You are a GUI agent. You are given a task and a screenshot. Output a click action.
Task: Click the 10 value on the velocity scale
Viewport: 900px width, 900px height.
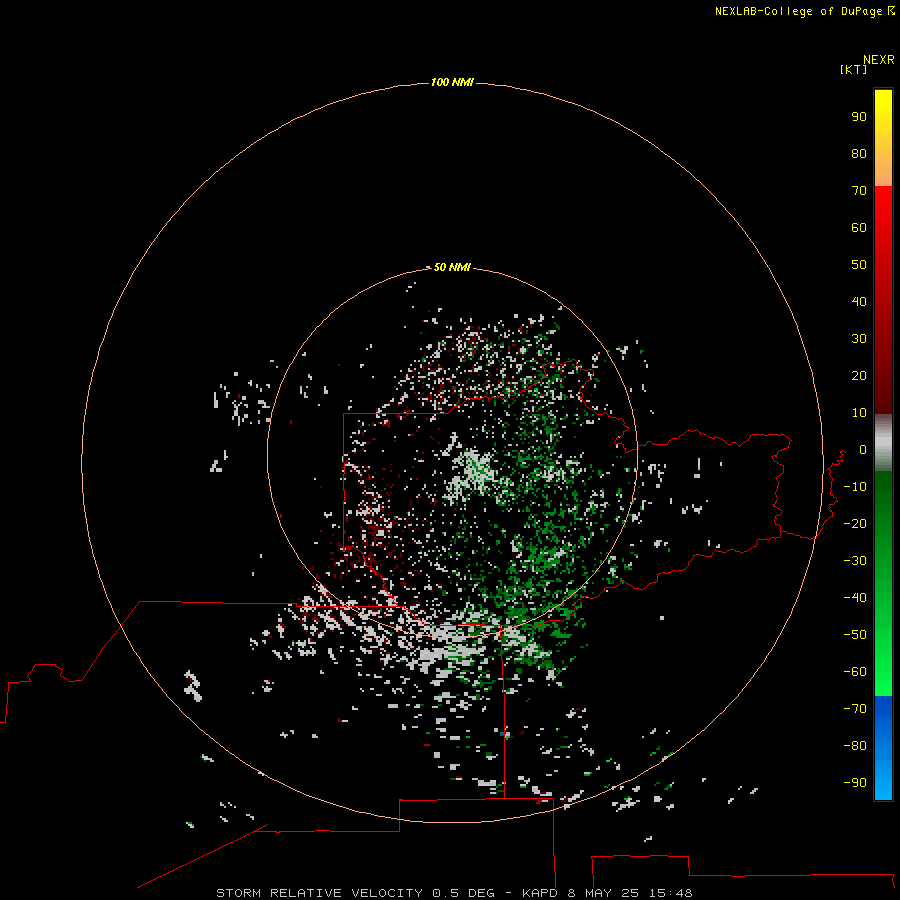pyautogui.click(x=859, y=413)
